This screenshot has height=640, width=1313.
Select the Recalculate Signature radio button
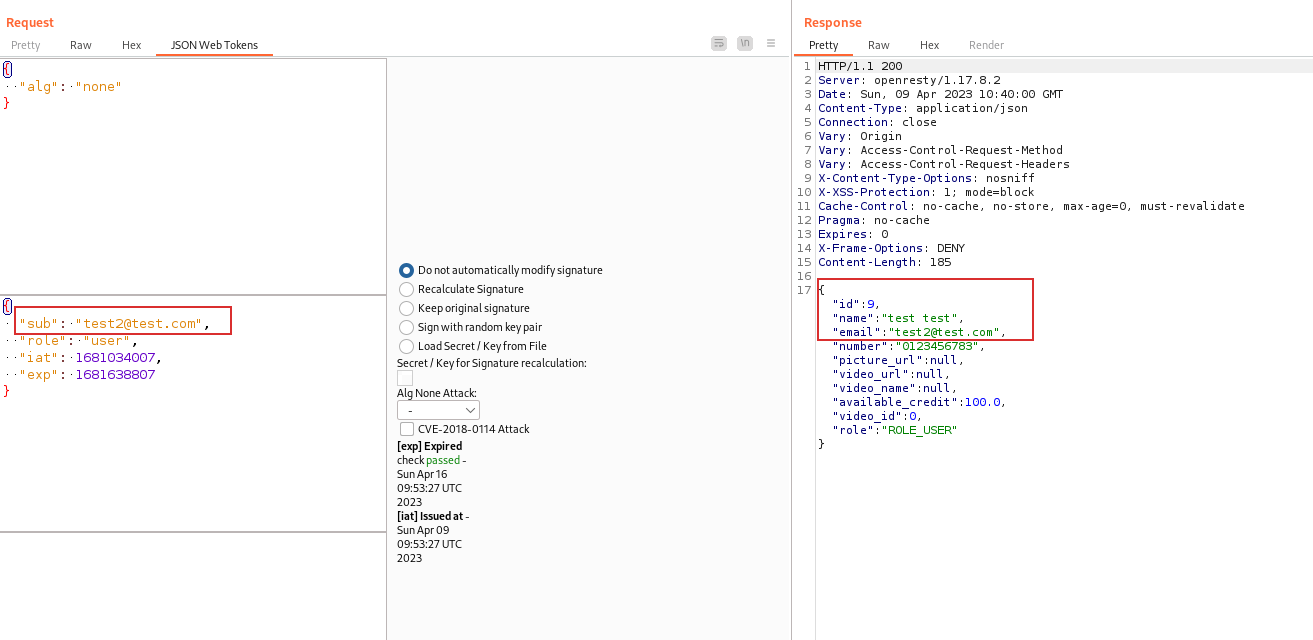(406, 289)
